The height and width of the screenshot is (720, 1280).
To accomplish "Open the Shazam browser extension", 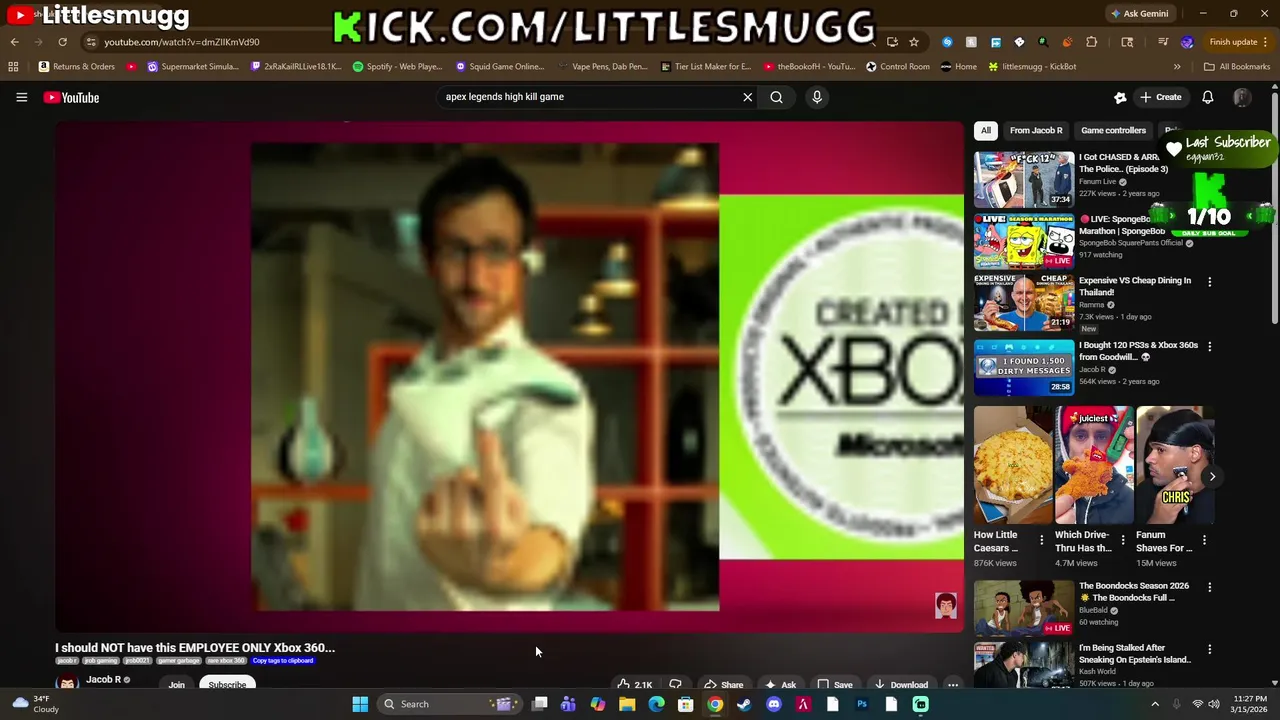I will tap(947, 42).
